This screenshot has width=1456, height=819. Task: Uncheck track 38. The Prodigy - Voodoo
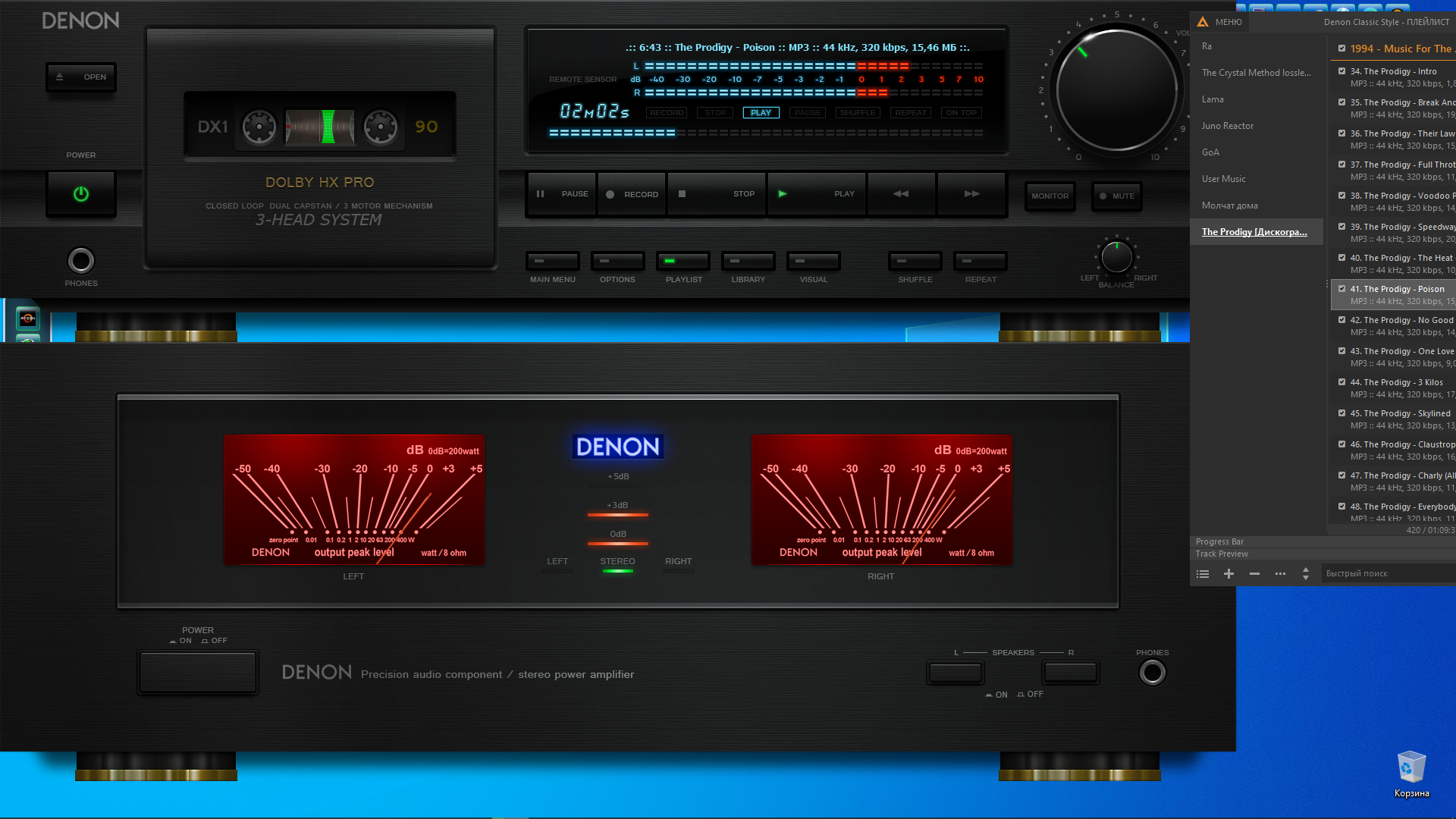pyautogui.click(x=1342, y=196)
